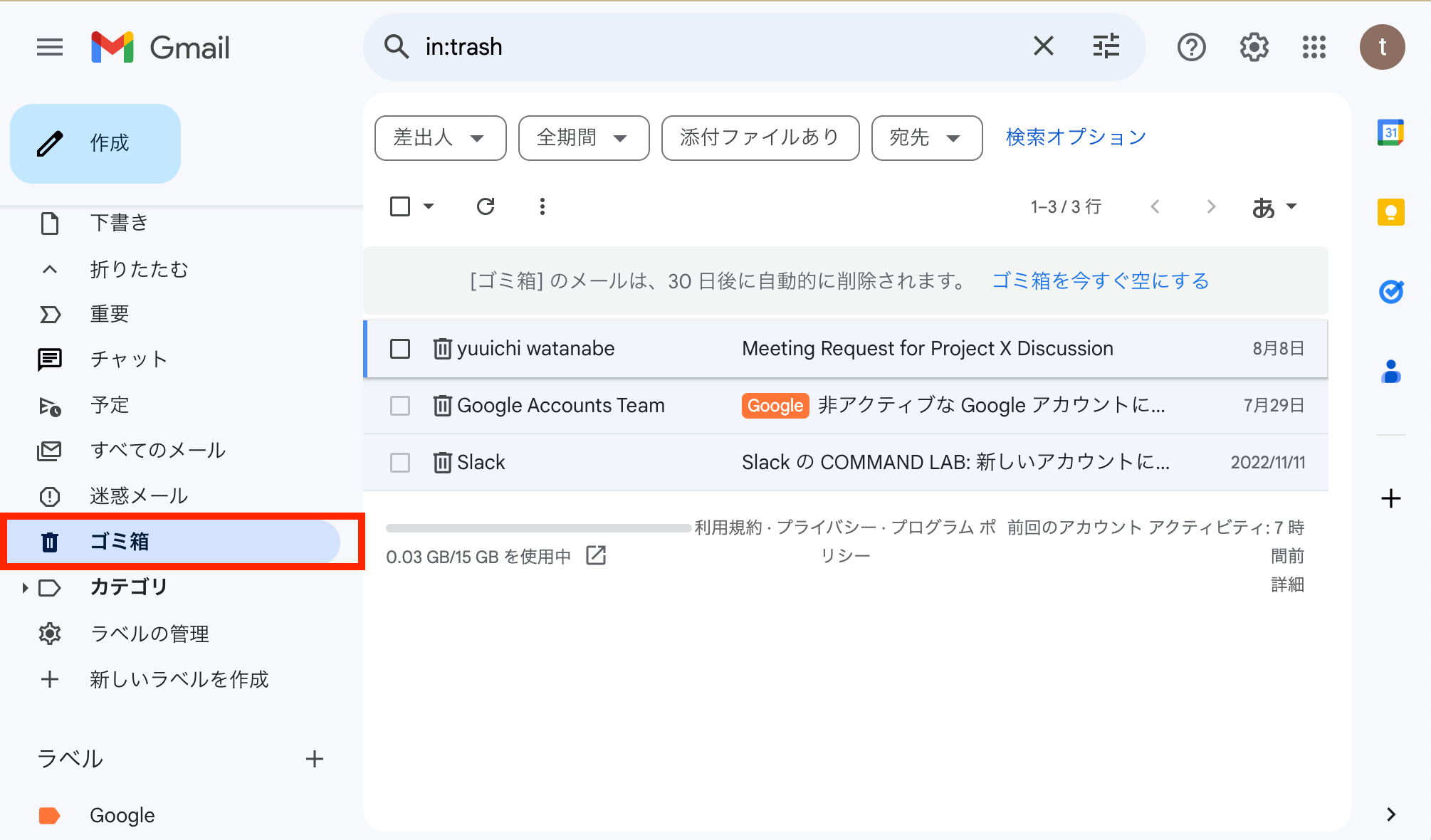Select the Google Accounts Team email checkbox
Viewport: 1431px width, 840px height.
400,406
